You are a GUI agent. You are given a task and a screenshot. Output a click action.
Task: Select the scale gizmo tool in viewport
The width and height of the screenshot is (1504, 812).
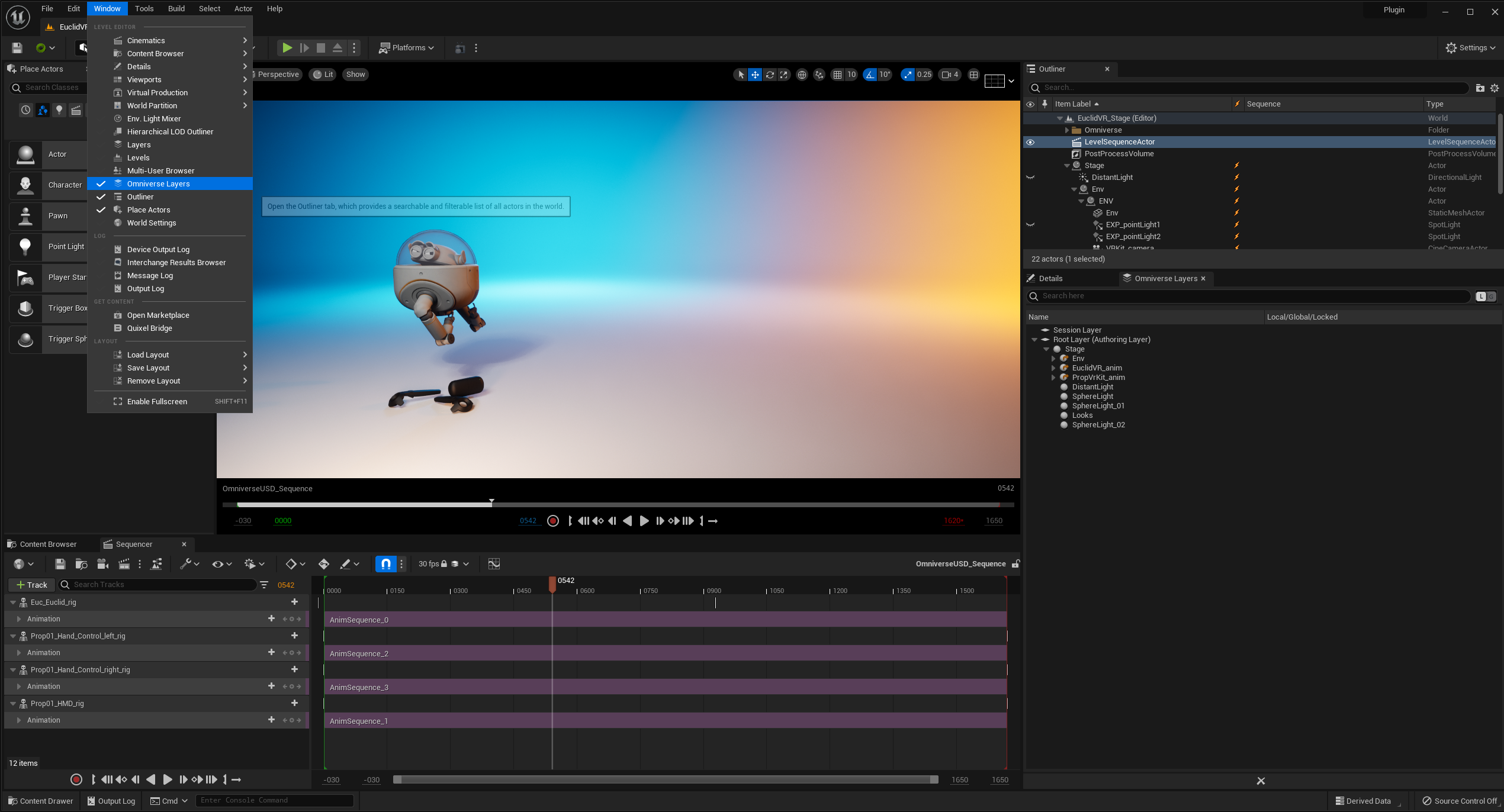tap(784, 75)
